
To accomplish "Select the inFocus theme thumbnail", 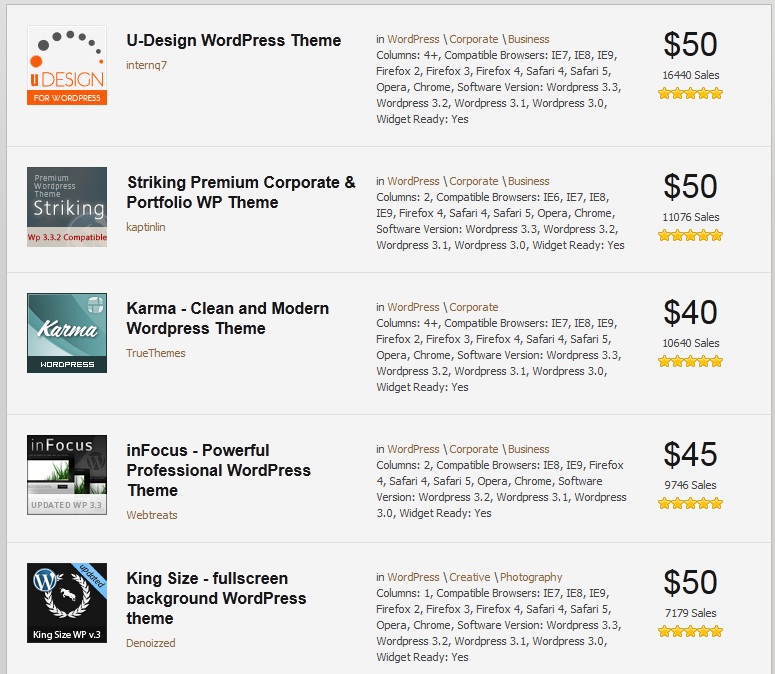I will tap(67, 475).
